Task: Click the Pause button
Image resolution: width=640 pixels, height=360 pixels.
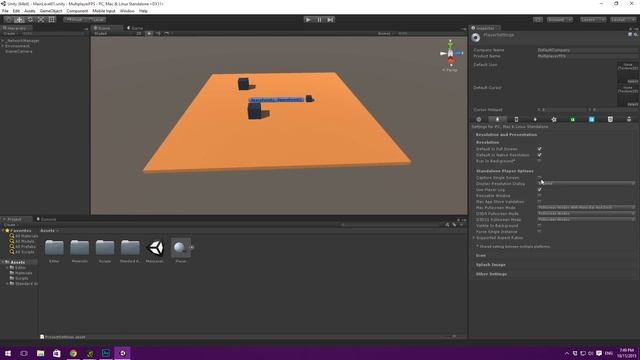Action: [x=319, y=20]
